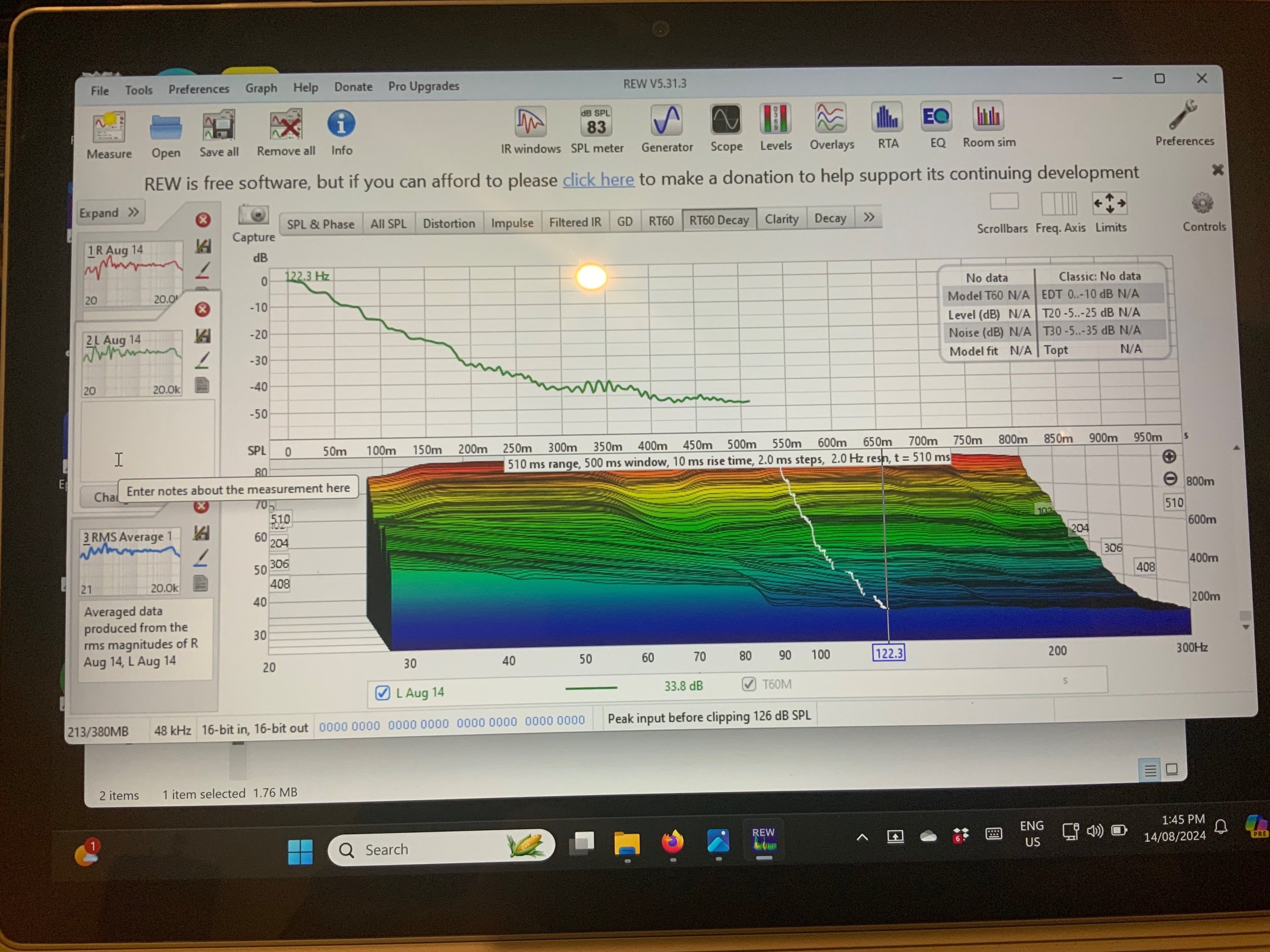The height and width of the screenshot is (952, 1270).
Task: Open the SPL meter tool
Action: (596, 122)
